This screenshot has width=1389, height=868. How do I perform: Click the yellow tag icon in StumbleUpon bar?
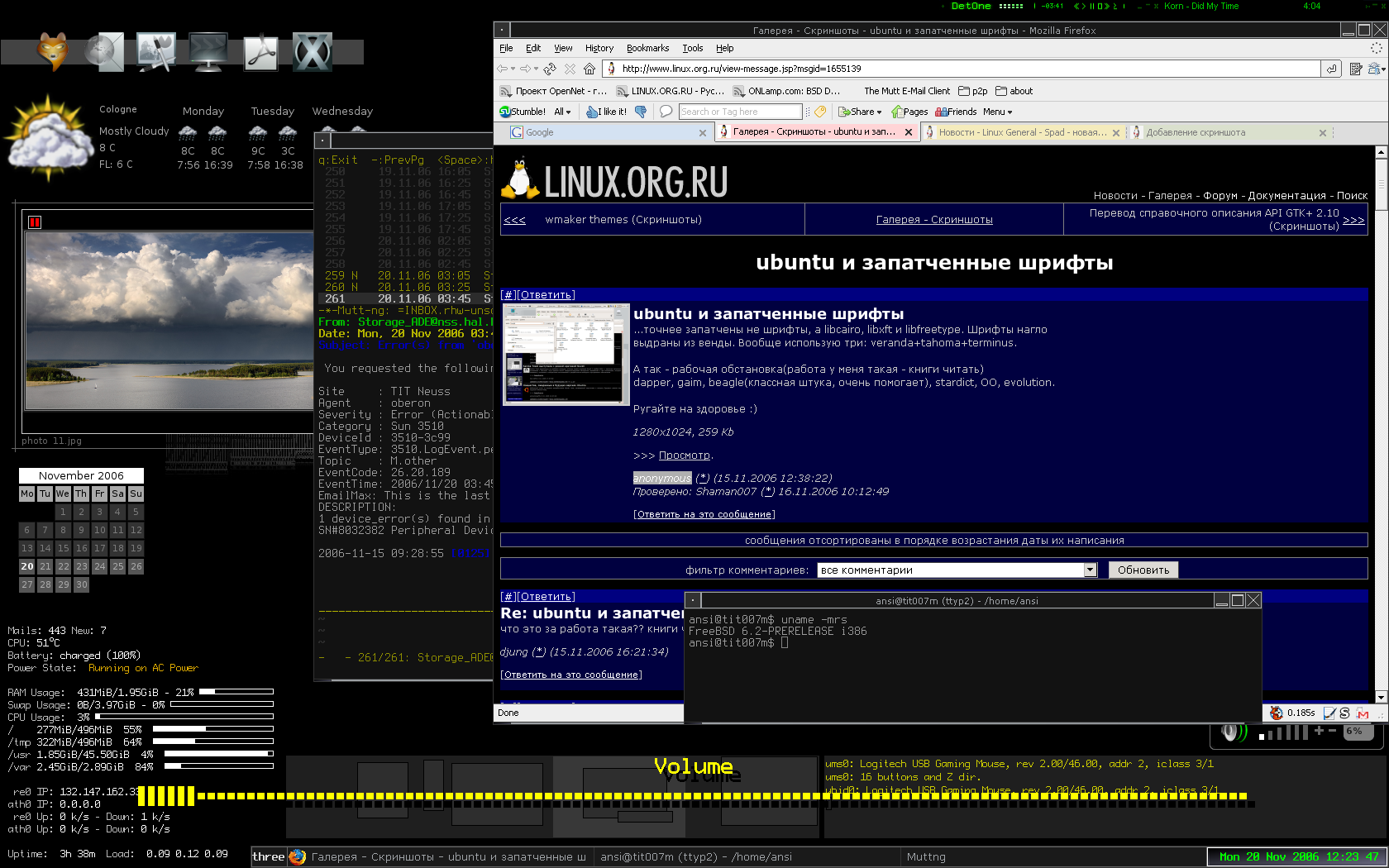tap(820, 112)
